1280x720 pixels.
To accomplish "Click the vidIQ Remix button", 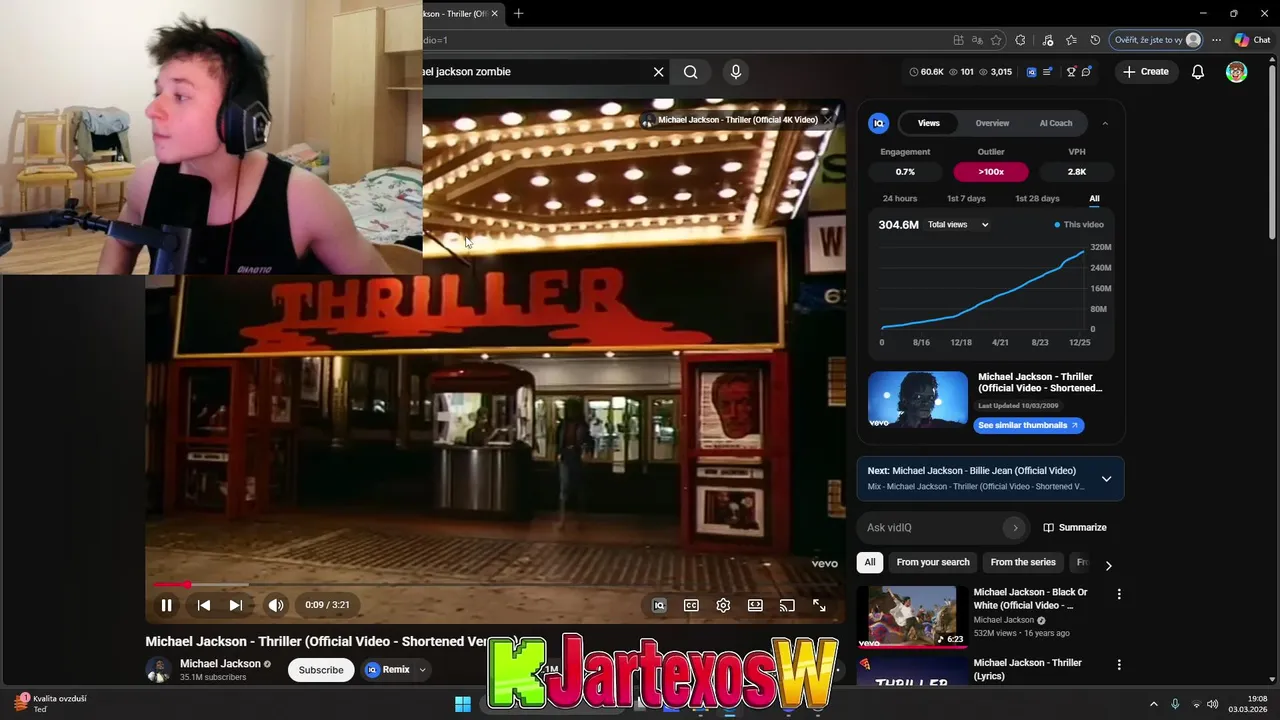I will coord(388,670).
